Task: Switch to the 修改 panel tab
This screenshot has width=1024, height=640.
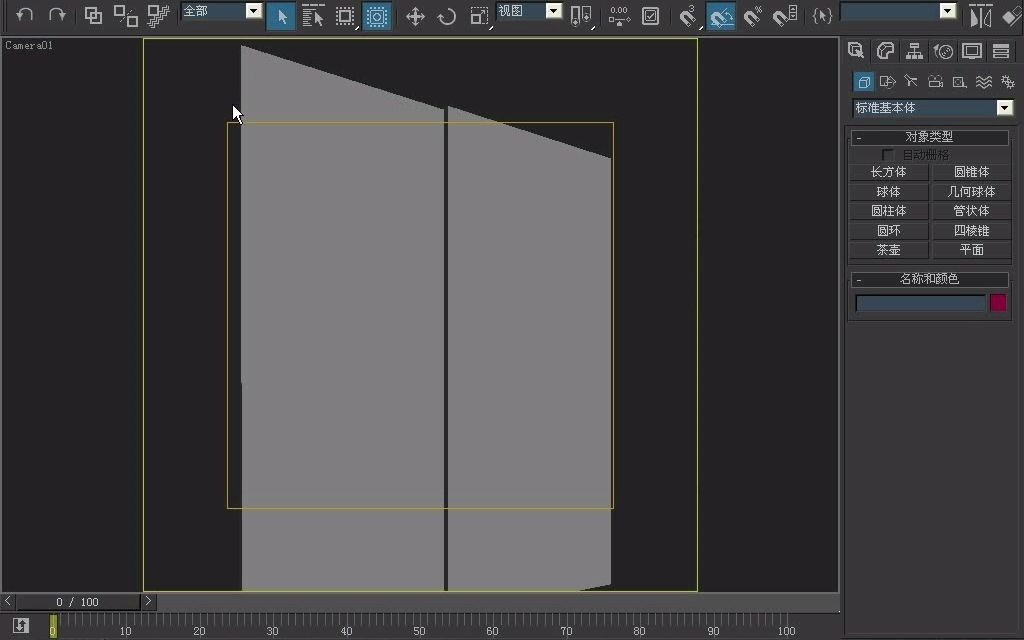Action: pos(885,50)
